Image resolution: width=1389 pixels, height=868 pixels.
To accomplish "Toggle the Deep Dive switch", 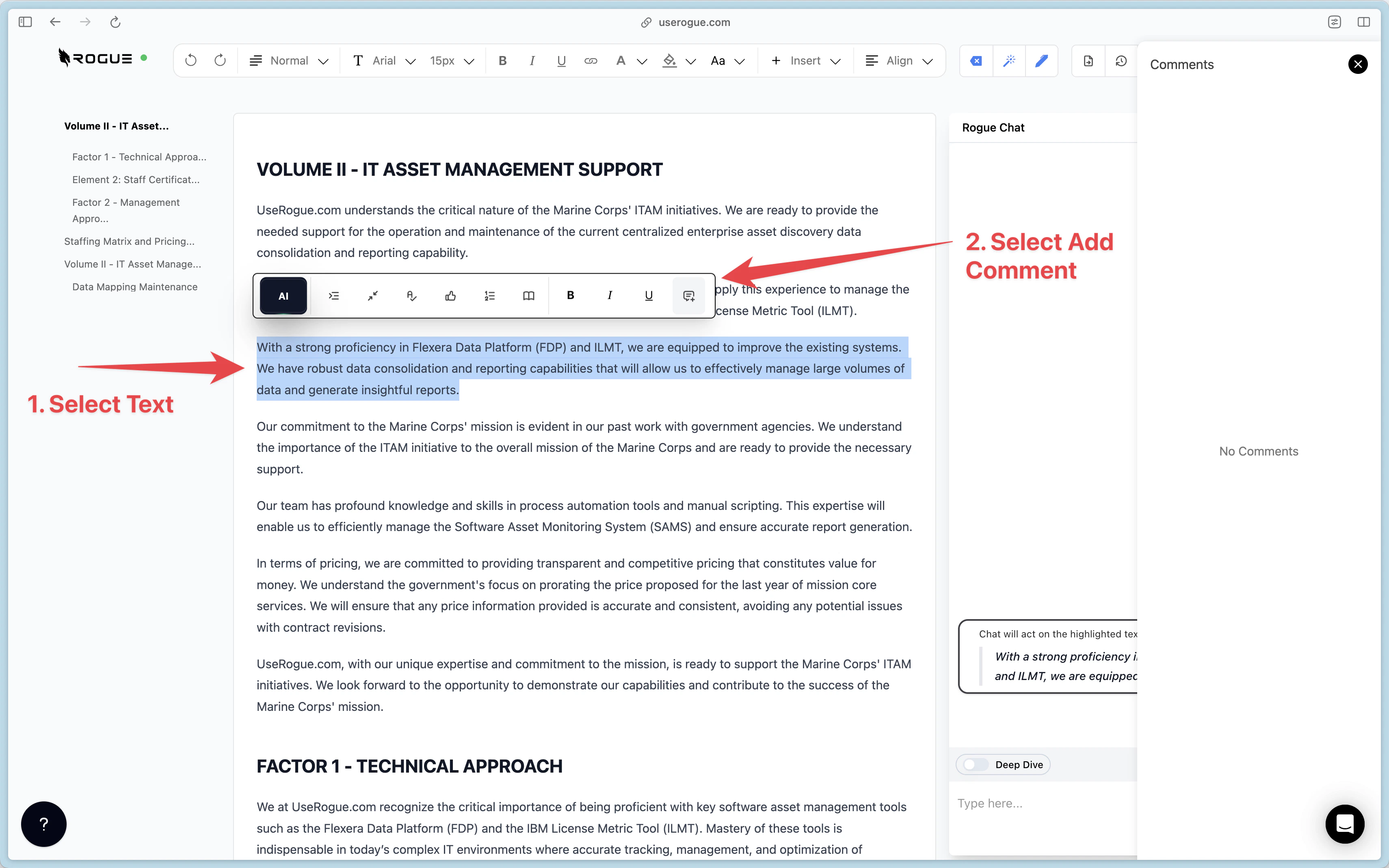I will 976,764.
